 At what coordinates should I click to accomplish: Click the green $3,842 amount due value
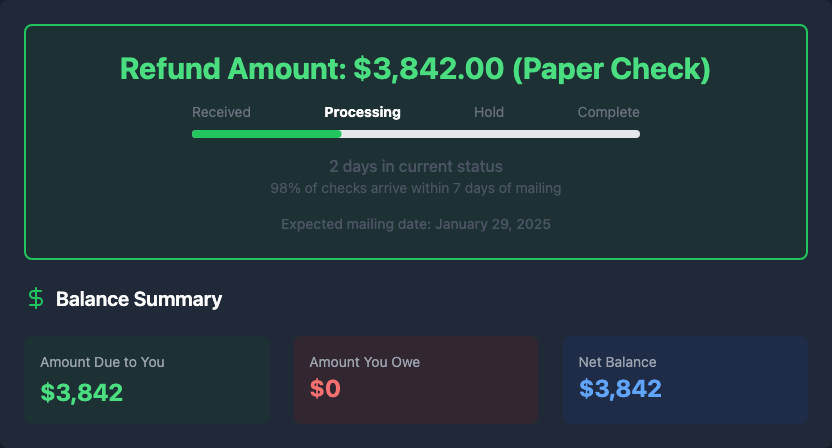[x=82, y=391]
